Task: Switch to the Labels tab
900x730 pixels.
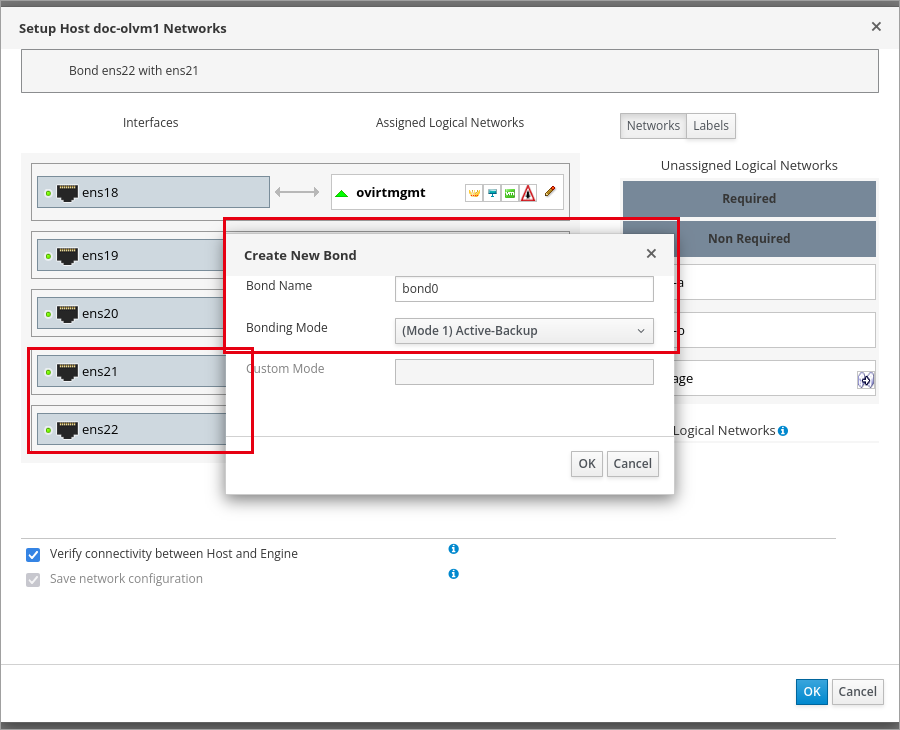Action: [711, 126]
